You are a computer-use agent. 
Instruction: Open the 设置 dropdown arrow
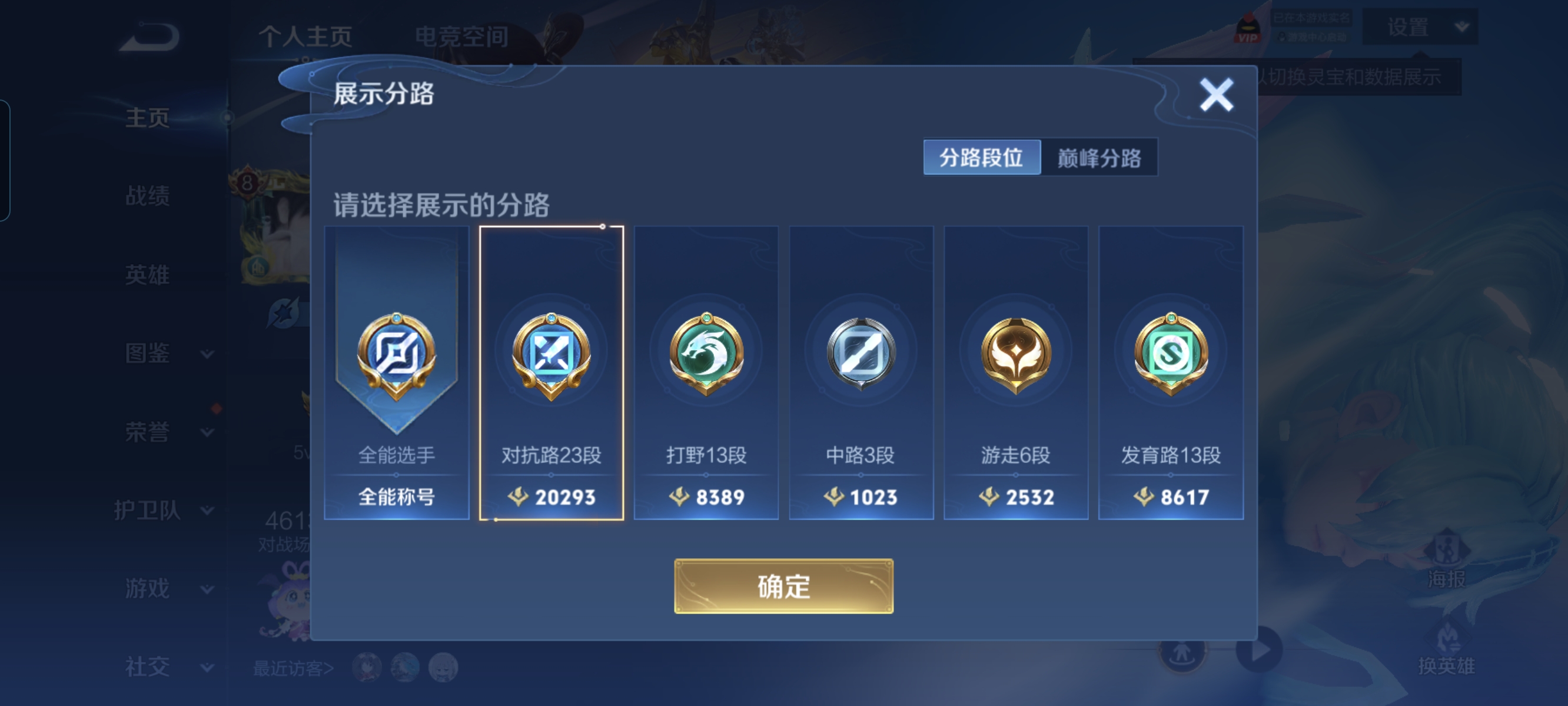point(1461,27)
